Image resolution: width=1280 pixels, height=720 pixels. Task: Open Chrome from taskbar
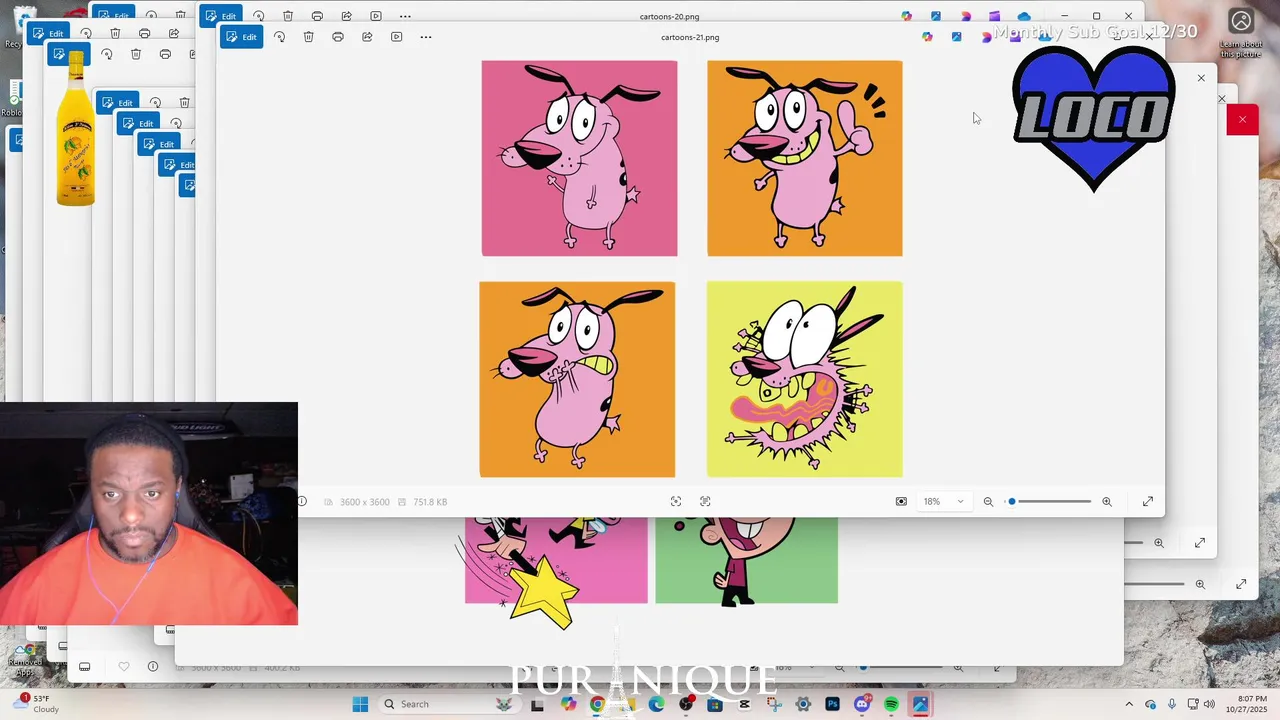[x=597, y=704]
